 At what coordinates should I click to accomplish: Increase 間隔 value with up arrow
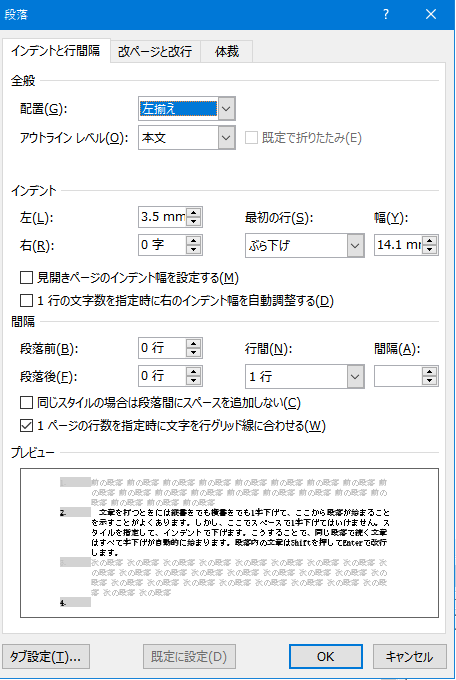click(430, 371)
